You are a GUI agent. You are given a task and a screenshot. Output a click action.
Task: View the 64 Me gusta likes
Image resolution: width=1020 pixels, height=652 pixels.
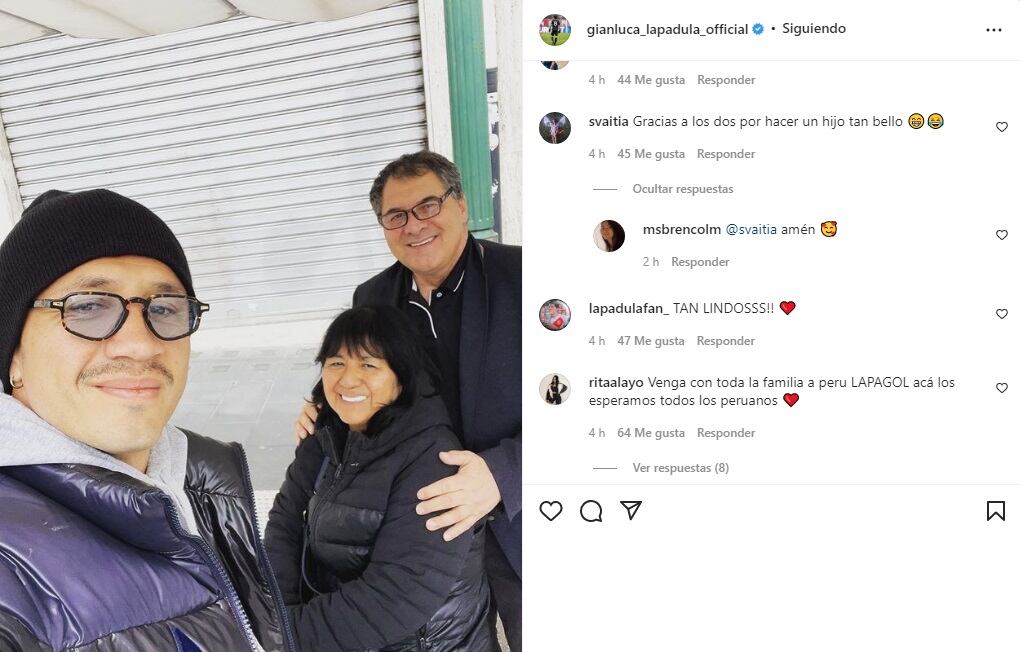click(651, 433)
